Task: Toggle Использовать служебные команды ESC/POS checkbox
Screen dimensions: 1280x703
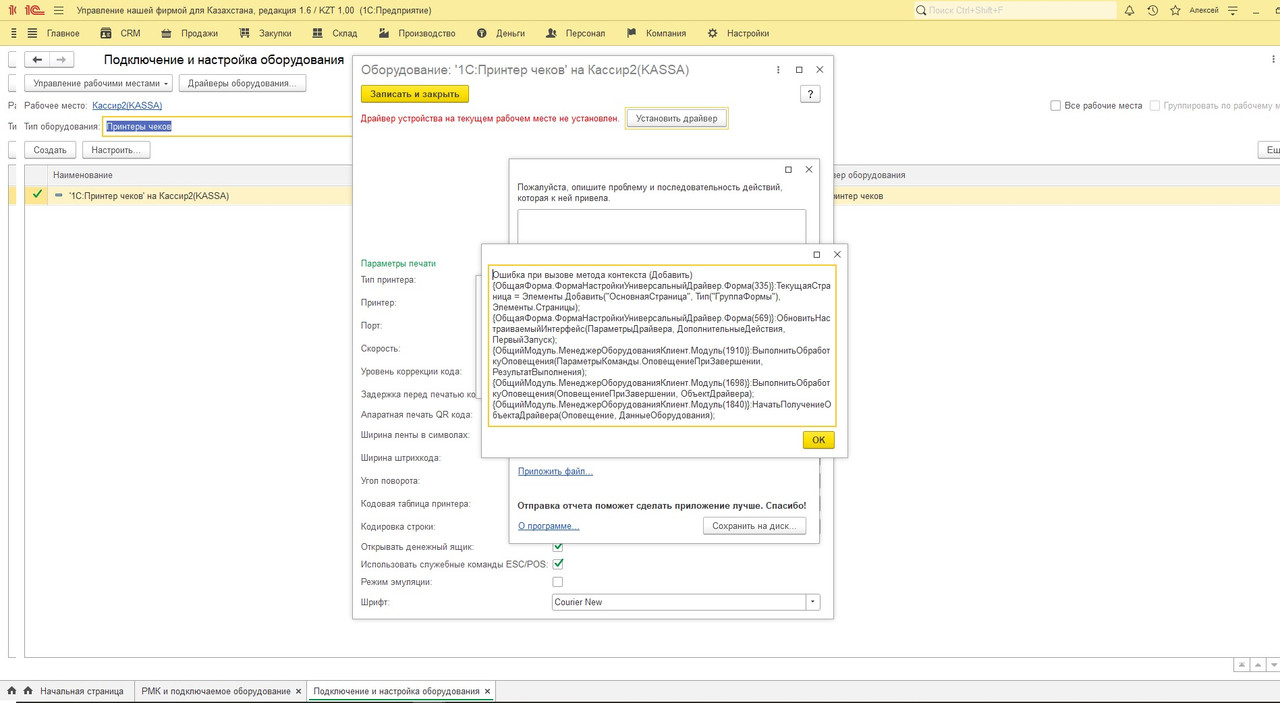Action: [558, 564]
